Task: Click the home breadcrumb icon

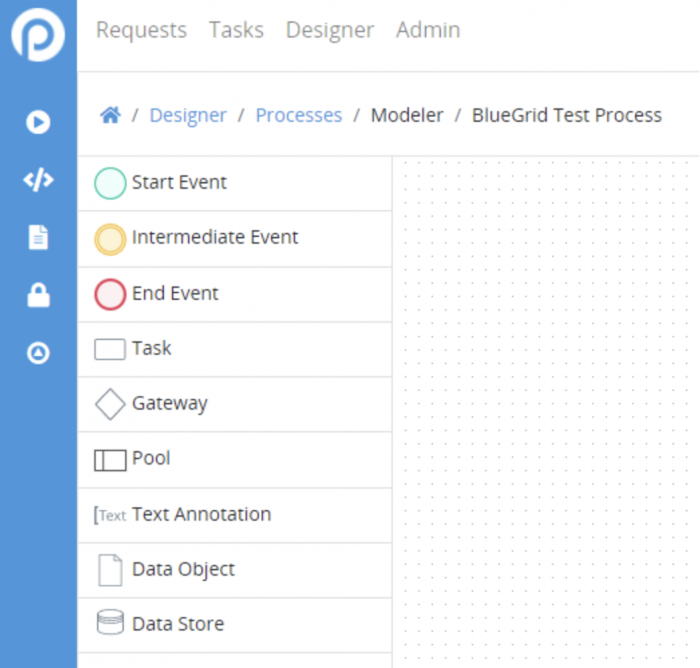Action: 110,115
